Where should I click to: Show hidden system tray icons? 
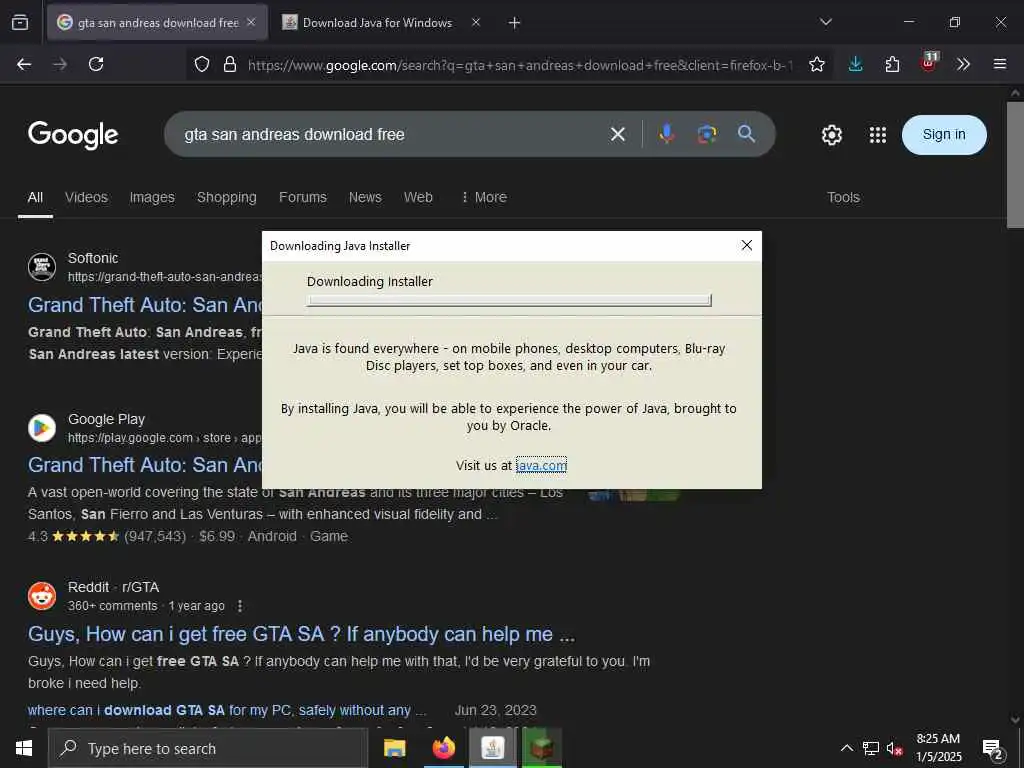tap(846, 748)
